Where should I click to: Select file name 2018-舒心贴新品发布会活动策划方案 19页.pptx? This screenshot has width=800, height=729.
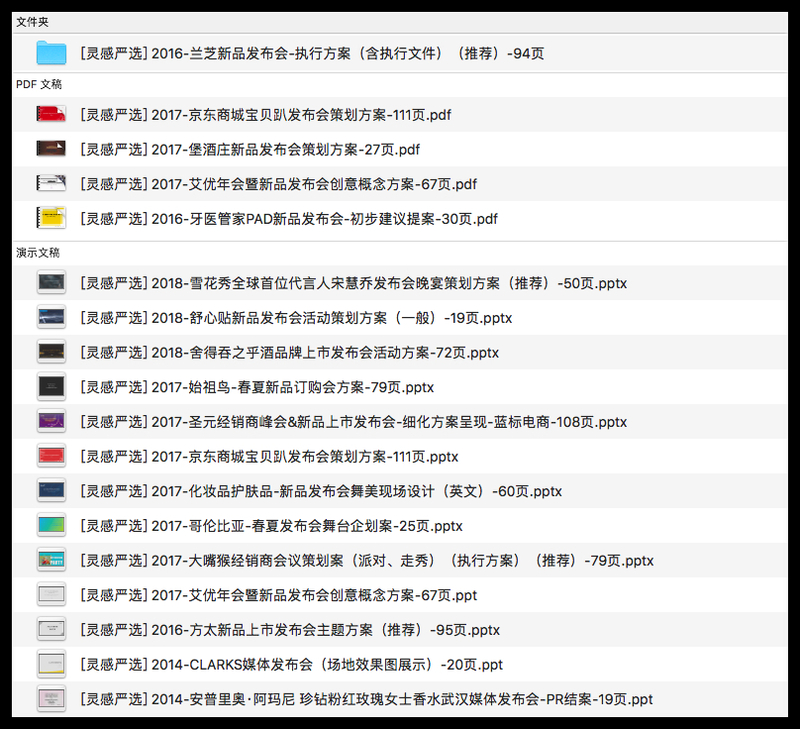(296, 318)
